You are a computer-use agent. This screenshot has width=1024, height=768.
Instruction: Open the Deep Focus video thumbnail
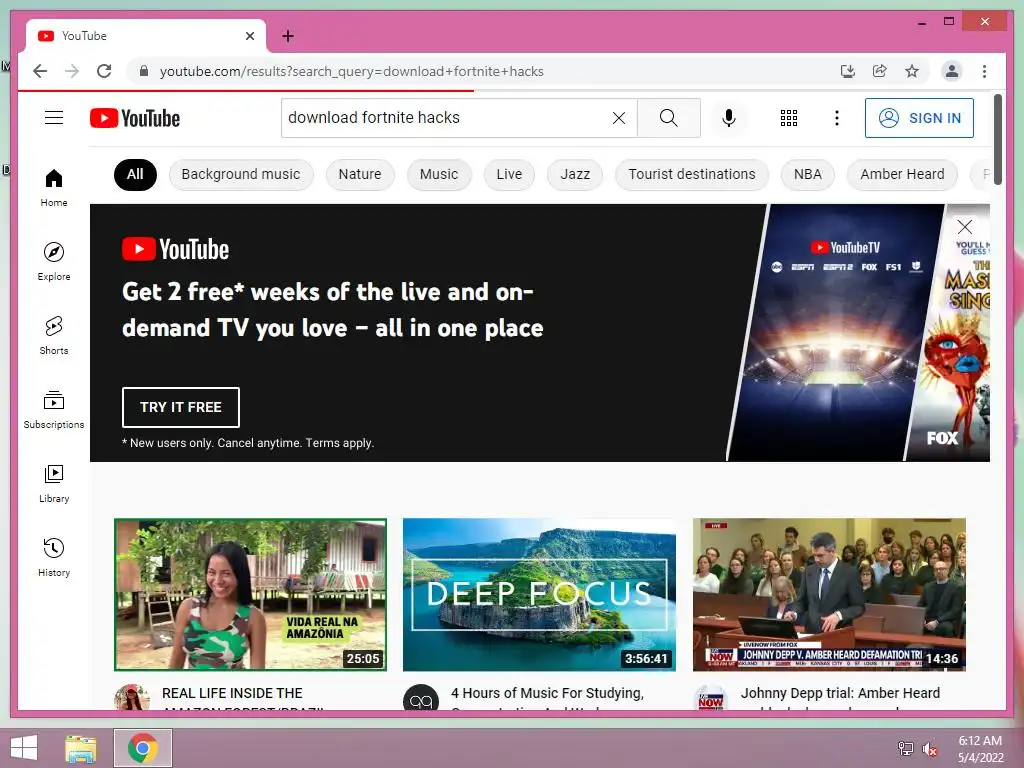pyautogui.click(x=539, y=594)
